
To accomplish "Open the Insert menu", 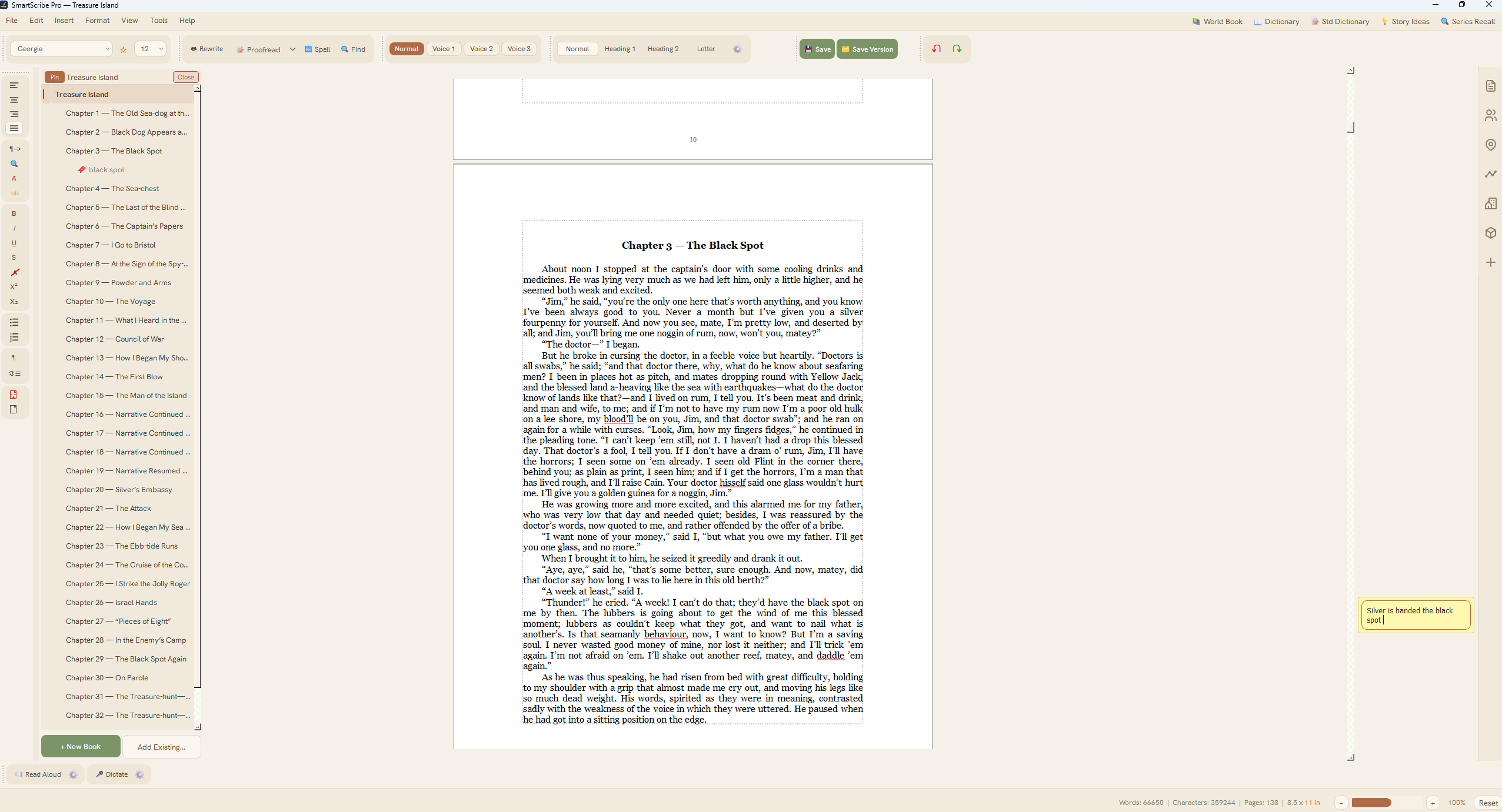I will [64, 21].
